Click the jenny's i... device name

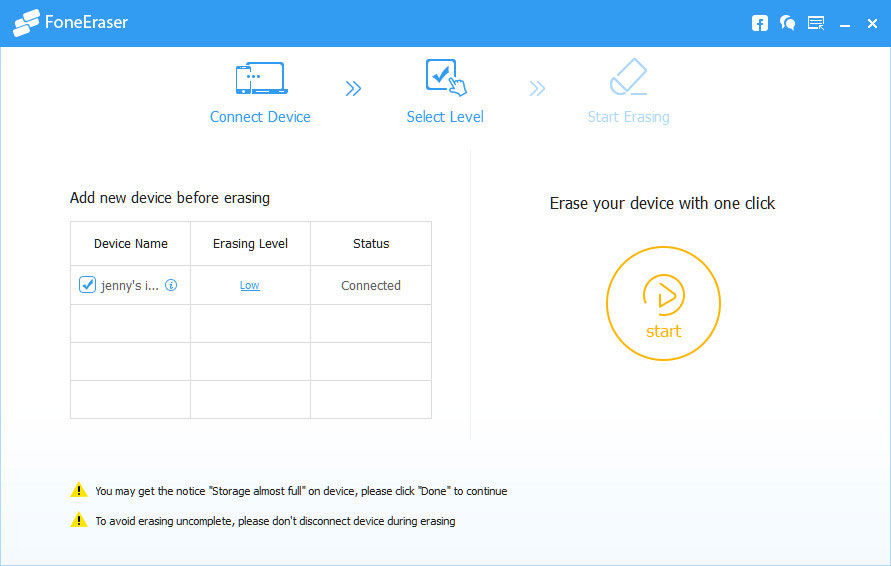click(130, 285)
